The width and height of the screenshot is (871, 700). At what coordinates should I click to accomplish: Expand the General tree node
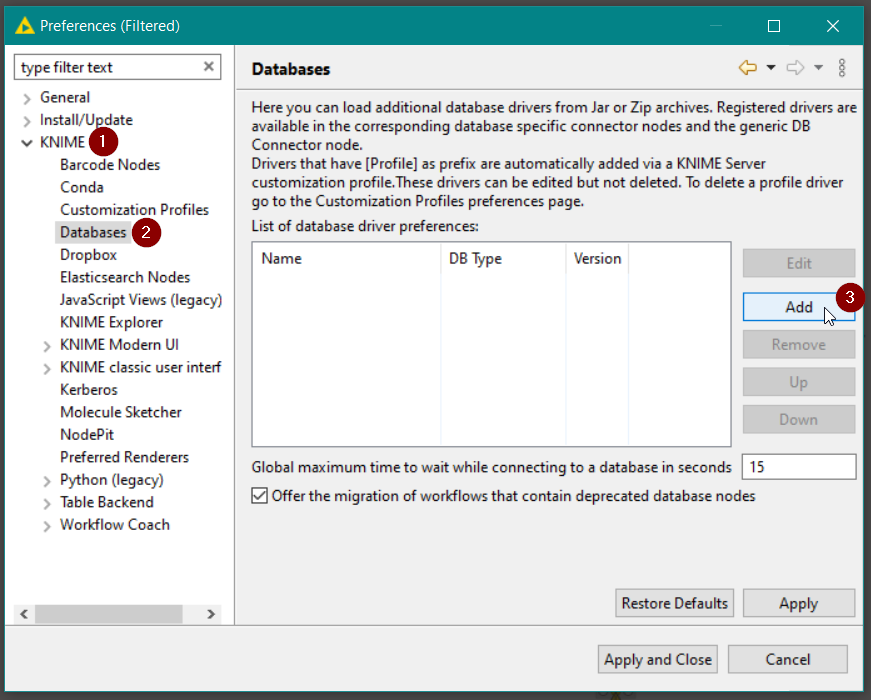click(x=26, y=98)
